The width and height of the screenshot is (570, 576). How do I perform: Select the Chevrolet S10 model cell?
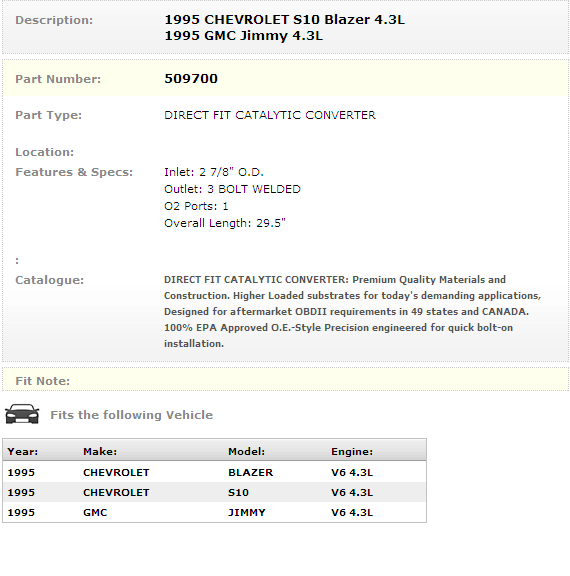(238, 493)
